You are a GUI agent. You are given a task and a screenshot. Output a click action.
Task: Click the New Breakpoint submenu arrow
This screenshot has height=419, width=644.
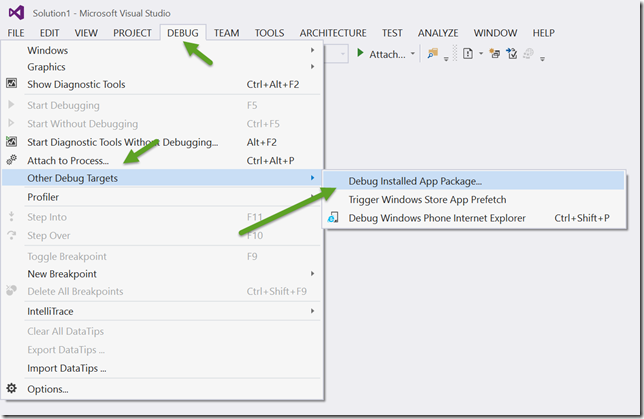313,274
